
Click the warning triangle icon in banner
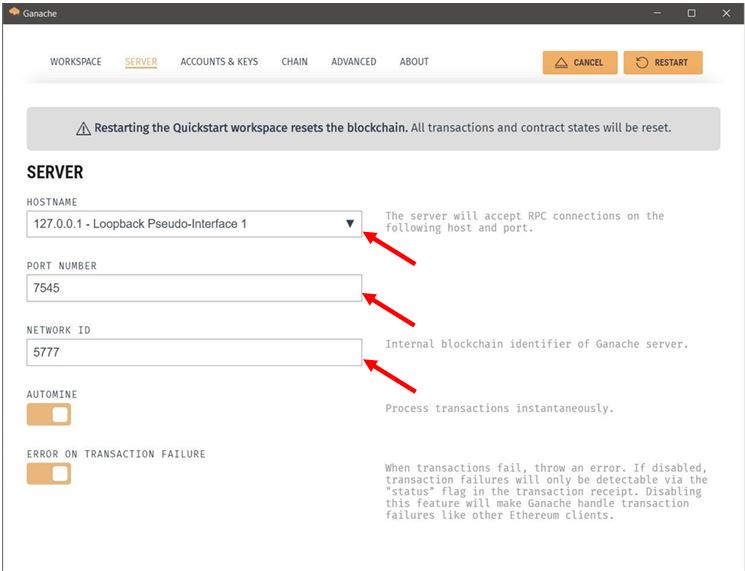(83, 128)
